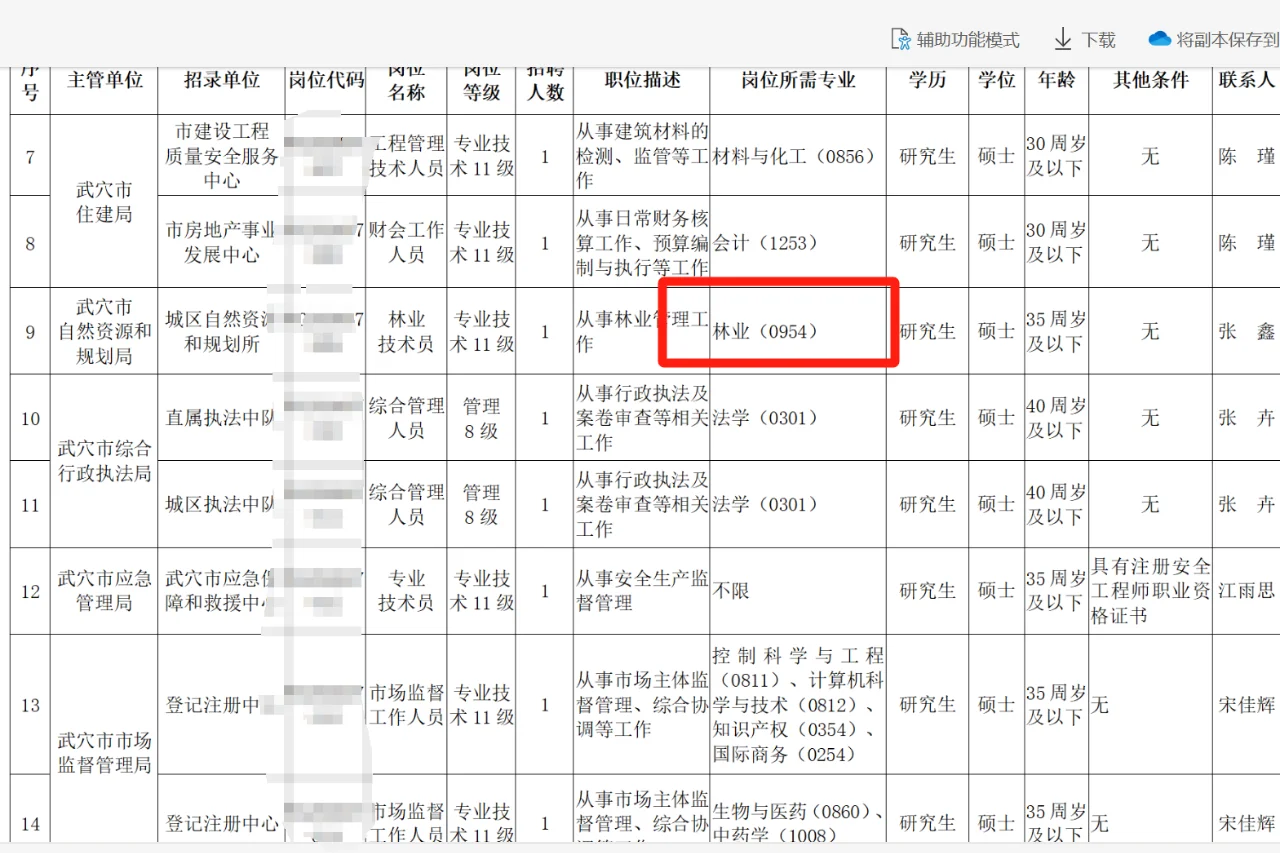Viewport: 1280px width, 853px height.
Task: Click the 从事安全生产监督管理 cell
Action: tap(641, 590)
